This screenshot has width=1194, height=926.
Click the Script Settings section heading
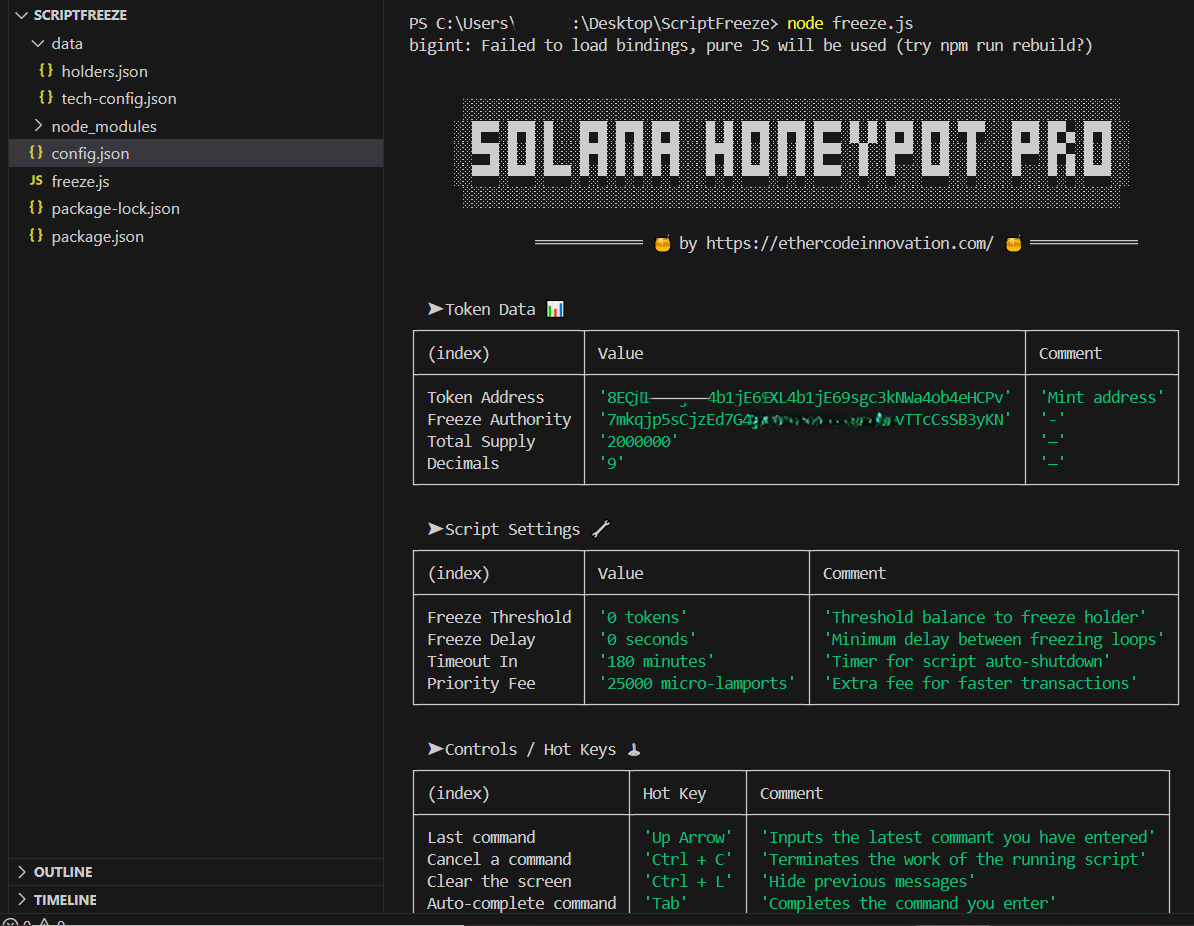pyautogui.click(x=518, y=529)
